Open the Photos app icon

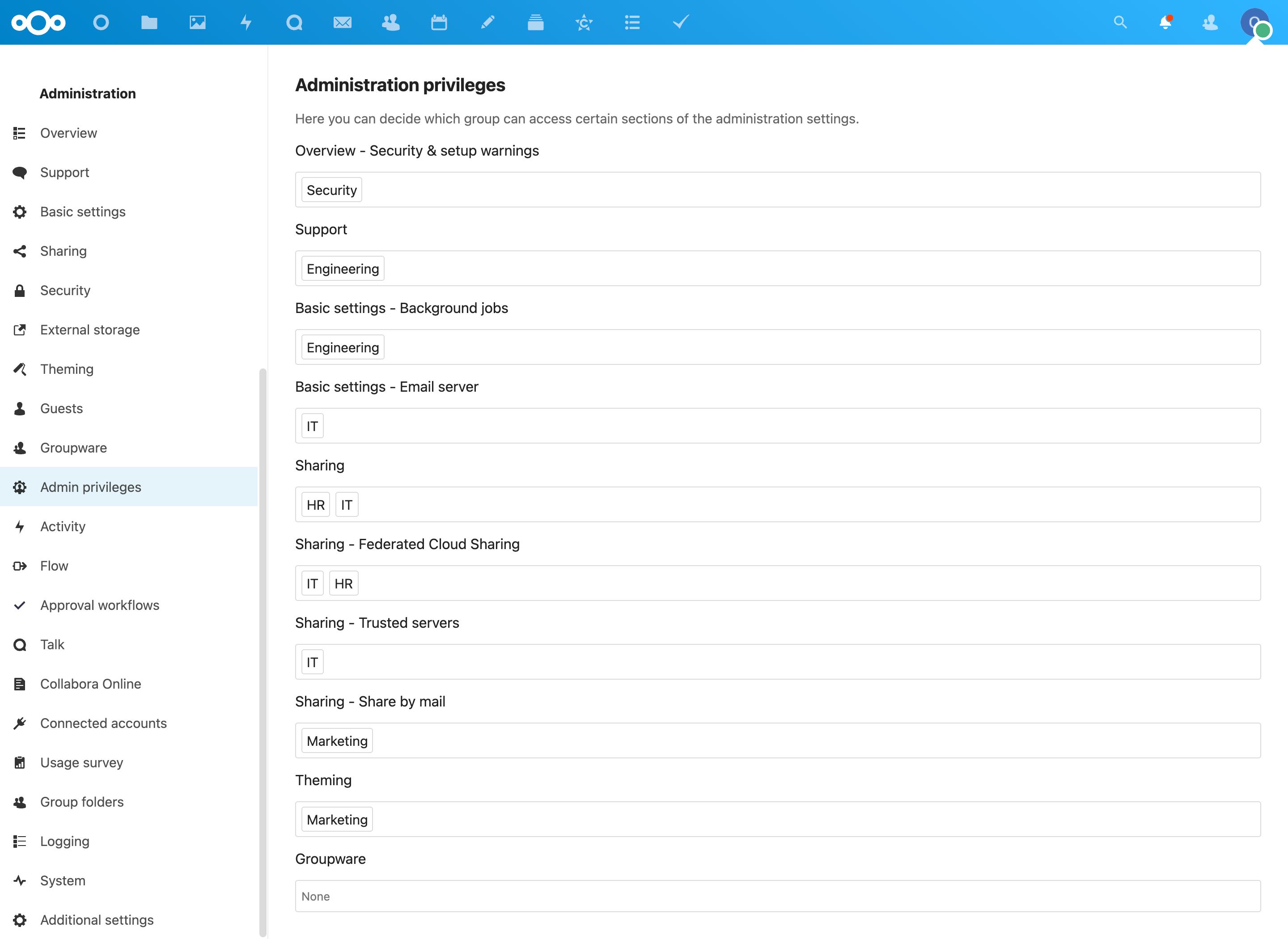click(198, 23)
